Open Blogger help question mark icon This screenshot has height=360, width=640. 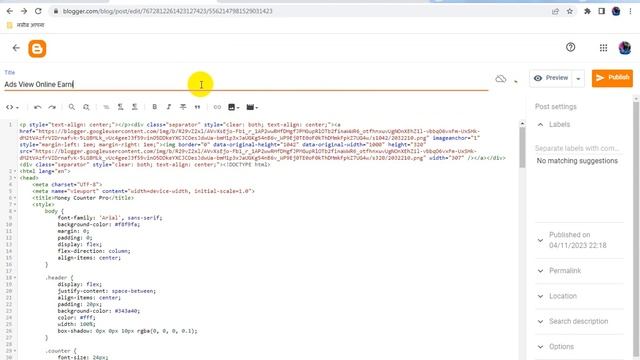pos(571,47)
